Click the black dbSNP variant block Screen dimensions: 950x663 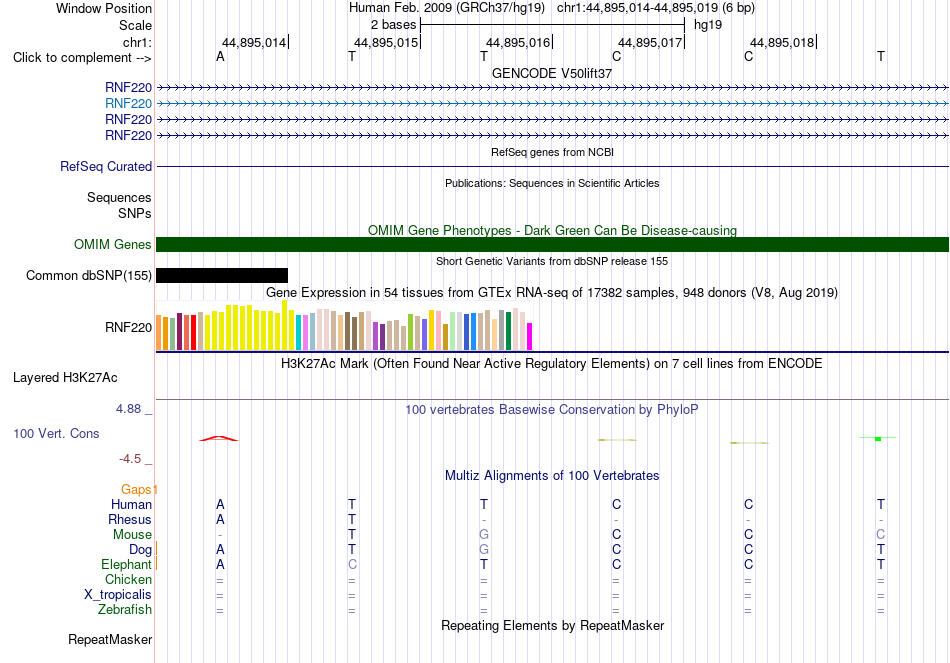(222, 276)
